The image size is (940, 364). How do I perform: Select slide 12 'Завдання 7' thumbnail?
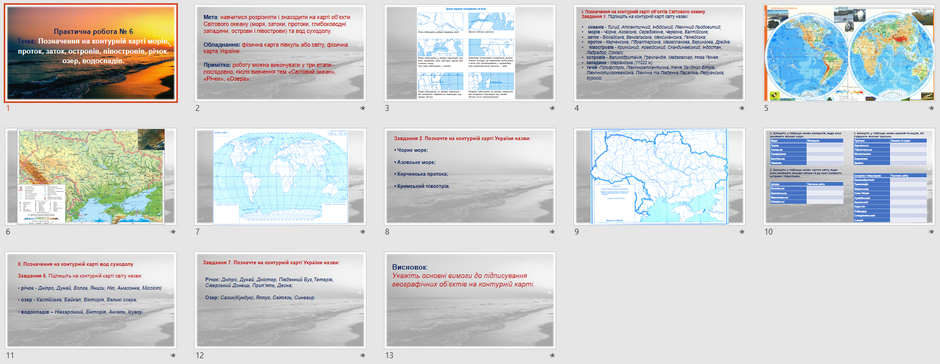click(281, 300)
